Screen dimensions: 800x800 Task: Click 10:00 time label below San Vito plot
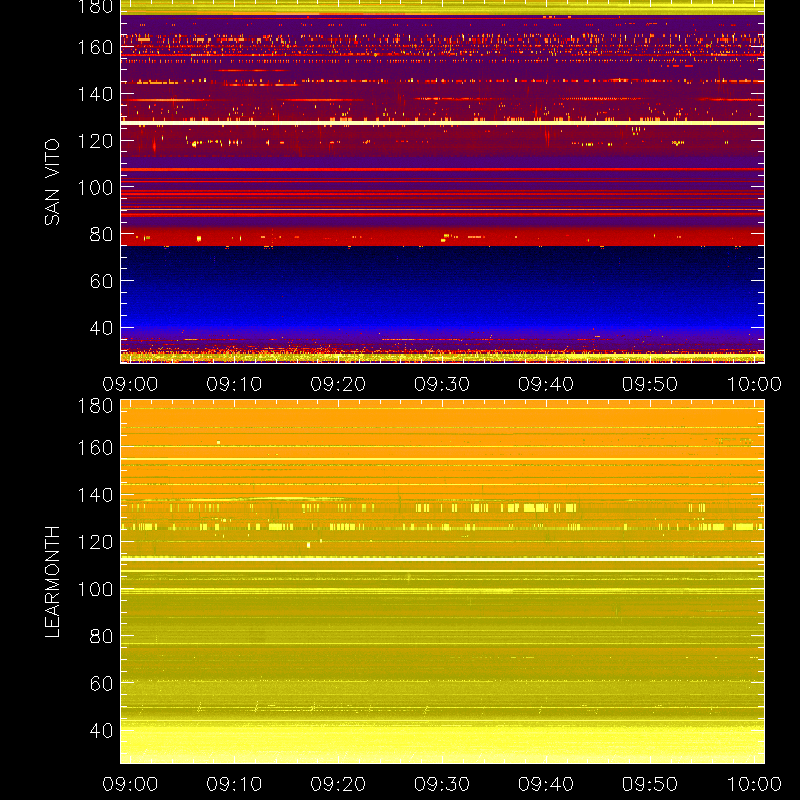[x=754, y=384]
